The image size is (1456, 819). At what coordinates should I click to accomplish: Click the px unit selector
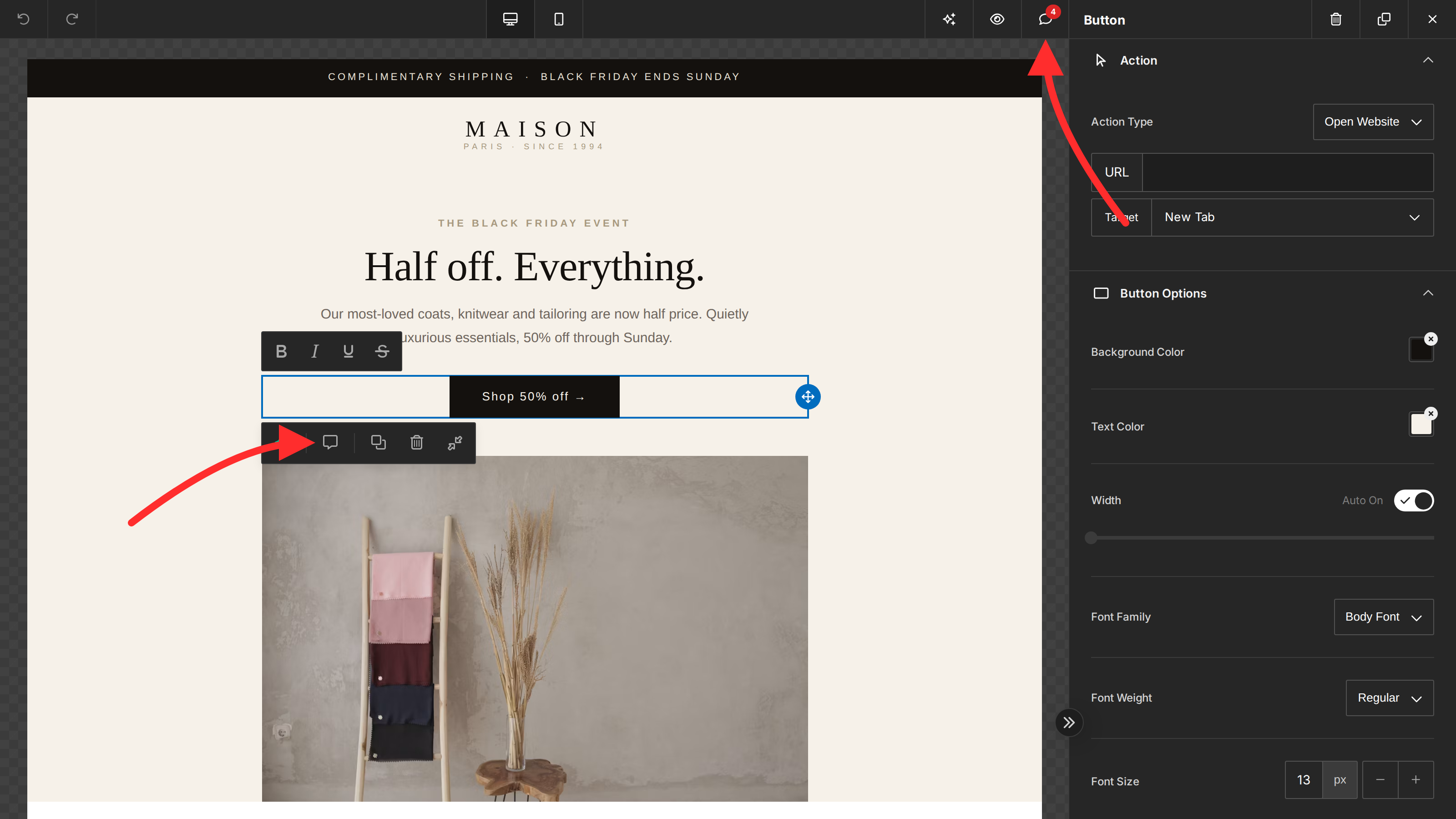tap(1340, 780)
